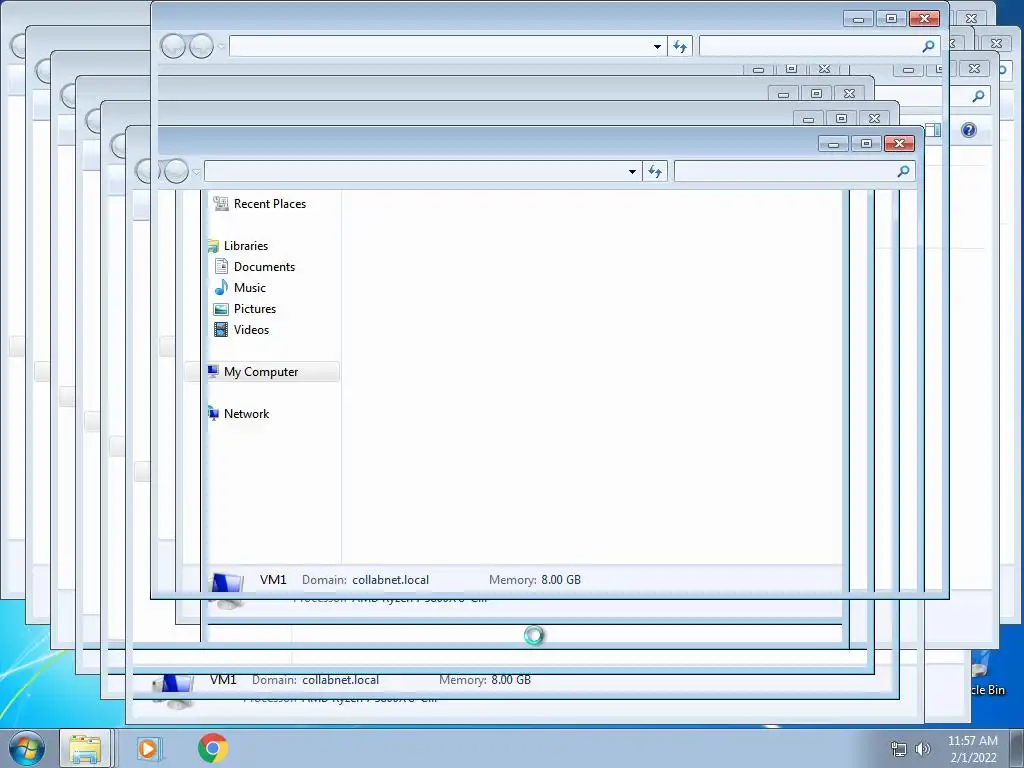
Task: Select My Computer in navigation pane
Action: [261, 372]
